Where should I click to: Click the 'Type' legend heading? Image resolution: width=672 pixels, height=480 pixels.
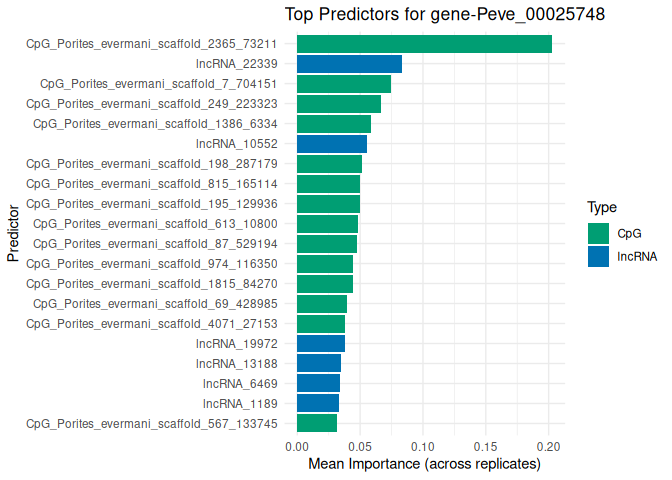(601, 208)
